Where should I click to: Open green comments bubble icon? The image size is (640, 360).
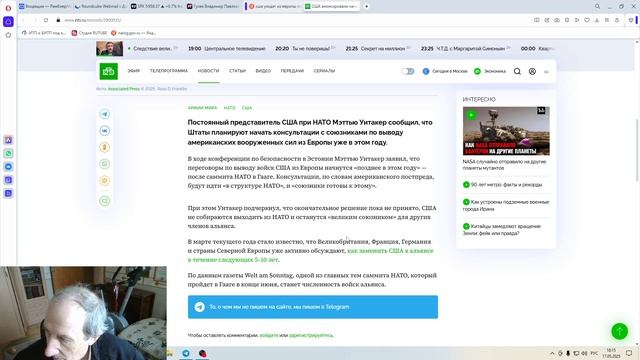point(105,201)
